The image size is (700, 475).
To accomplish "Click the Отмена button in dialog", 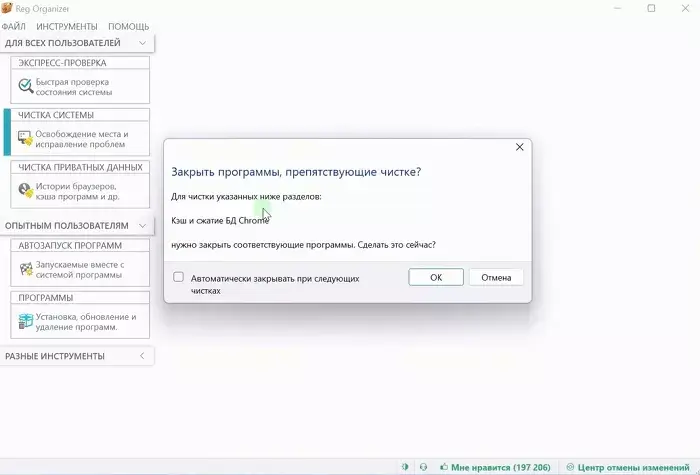I will point(496,277).
